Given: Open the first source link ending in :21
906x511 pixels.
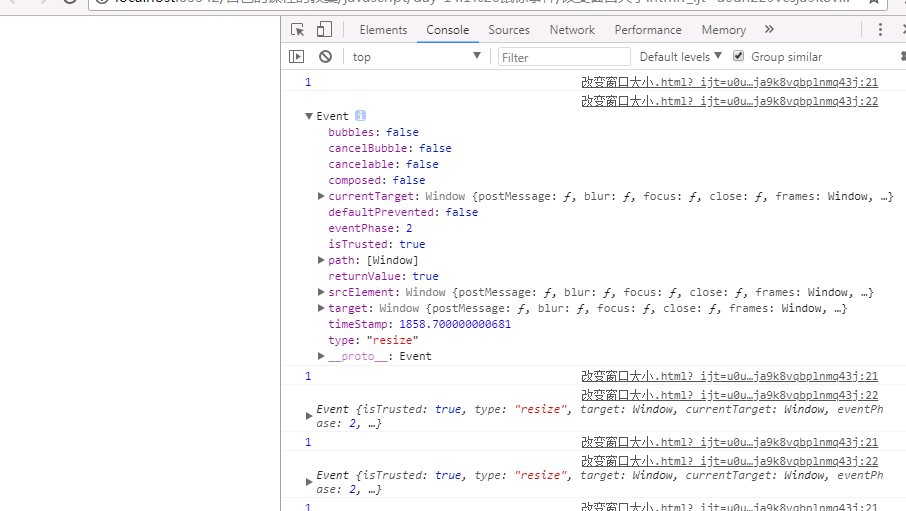Looking at the screenshot, I should click(x=729, y=83).
